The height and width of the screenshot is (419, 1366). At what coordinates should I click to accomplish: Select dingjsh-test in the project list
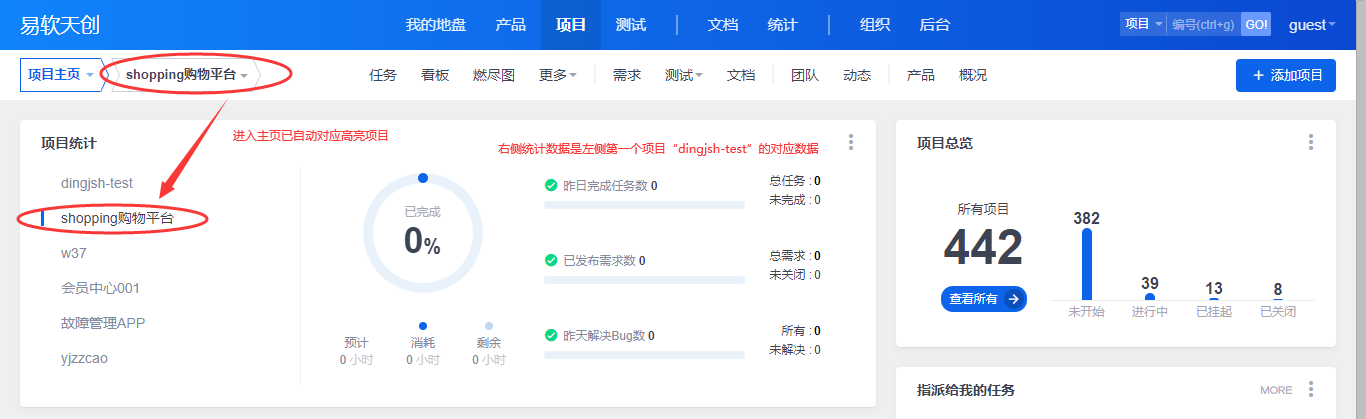point(97,183)
